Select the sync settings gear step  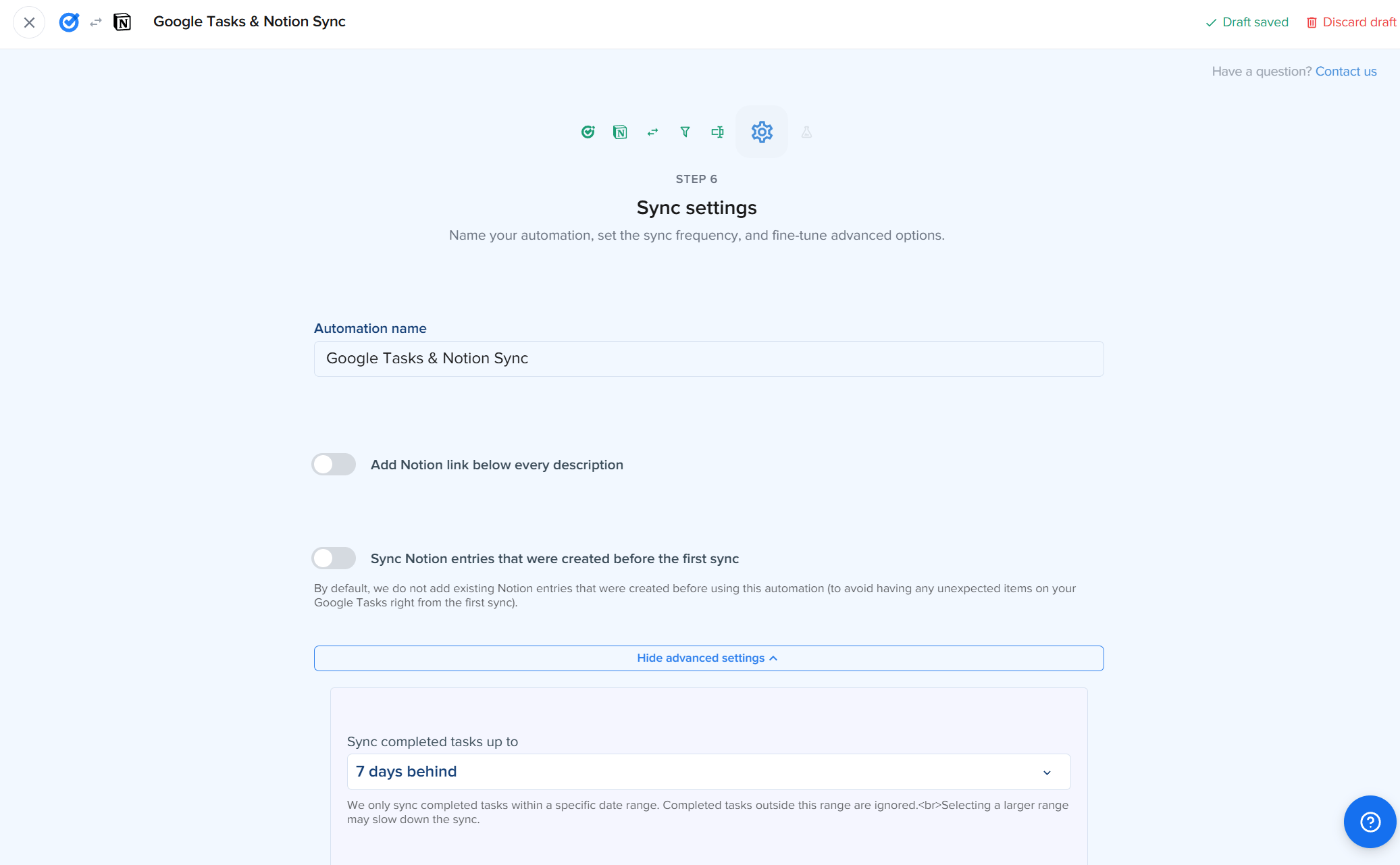tap(762, 132)
